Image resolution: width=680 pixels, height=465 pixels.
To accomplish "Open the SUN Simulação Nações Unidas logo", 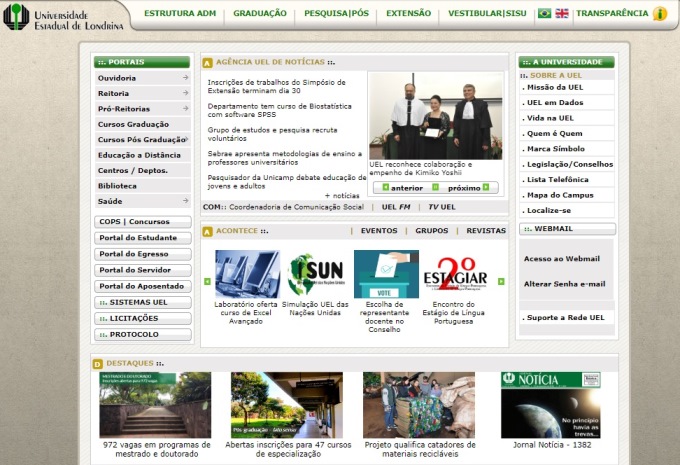I will tap(316, 274).
